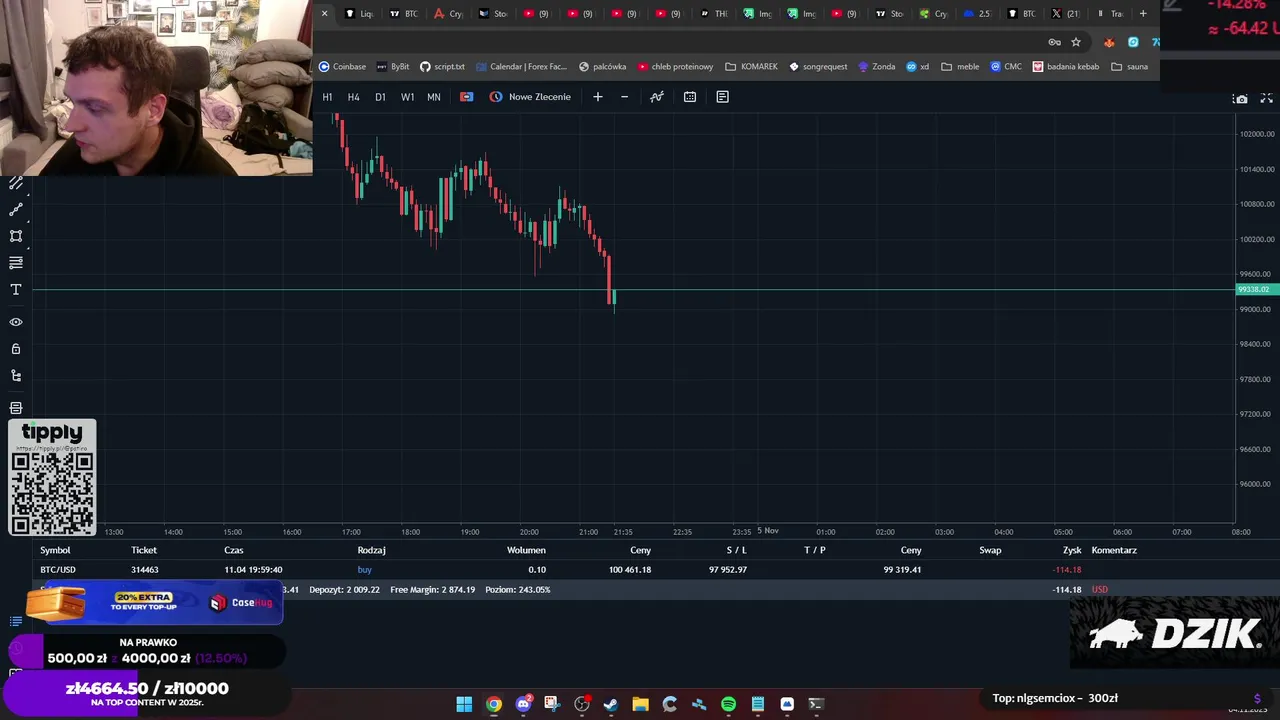Open a new browser tab
This screenshot has height=720, width=1280.
1143,14
